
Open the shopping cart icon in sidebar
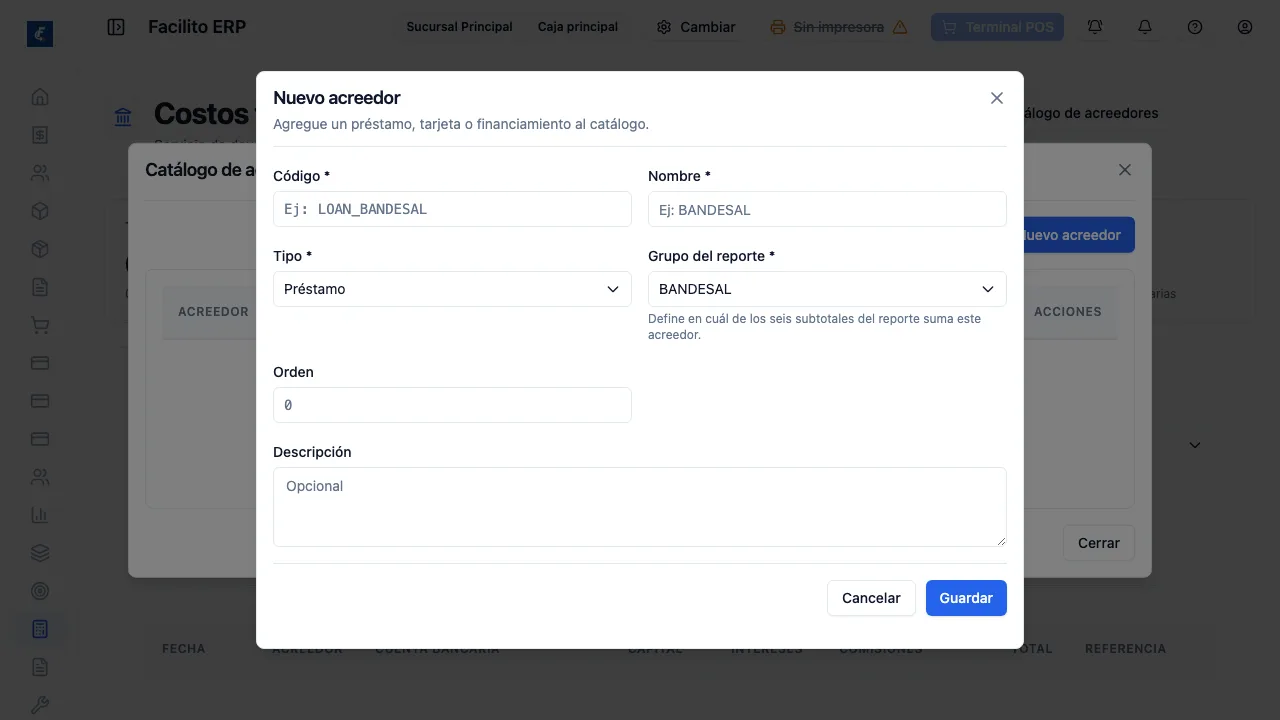[x=40, y=325]
